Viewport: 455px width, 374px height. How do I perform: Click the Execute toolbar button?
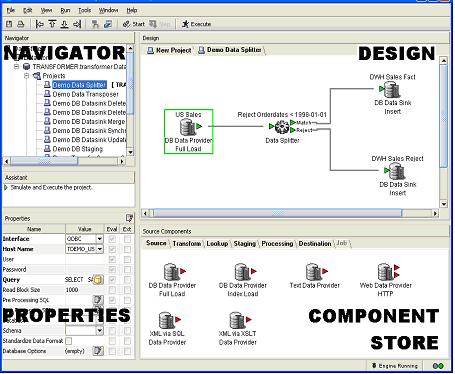pyautogui.click(x=196, y=24)
